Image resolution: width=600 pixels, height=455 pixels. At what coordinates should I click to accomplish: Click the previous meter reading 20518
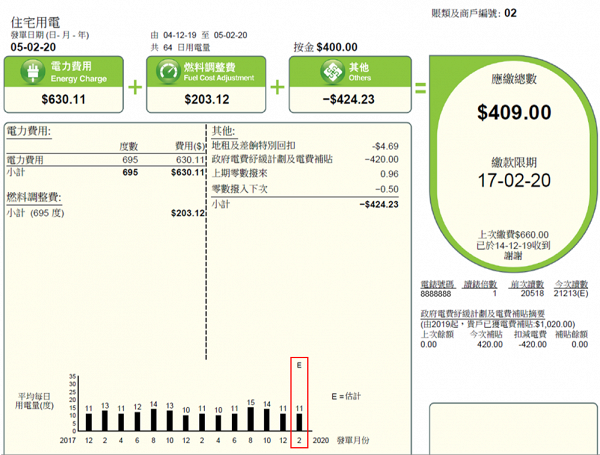pos(532,294)
